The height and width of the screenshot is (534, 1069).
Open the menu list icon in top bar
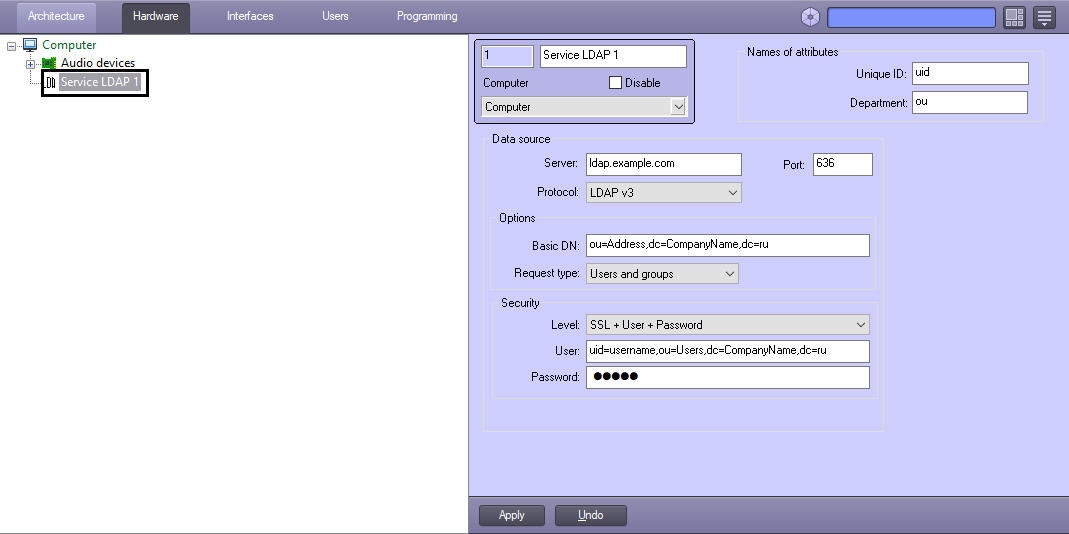click(1044, 18)
